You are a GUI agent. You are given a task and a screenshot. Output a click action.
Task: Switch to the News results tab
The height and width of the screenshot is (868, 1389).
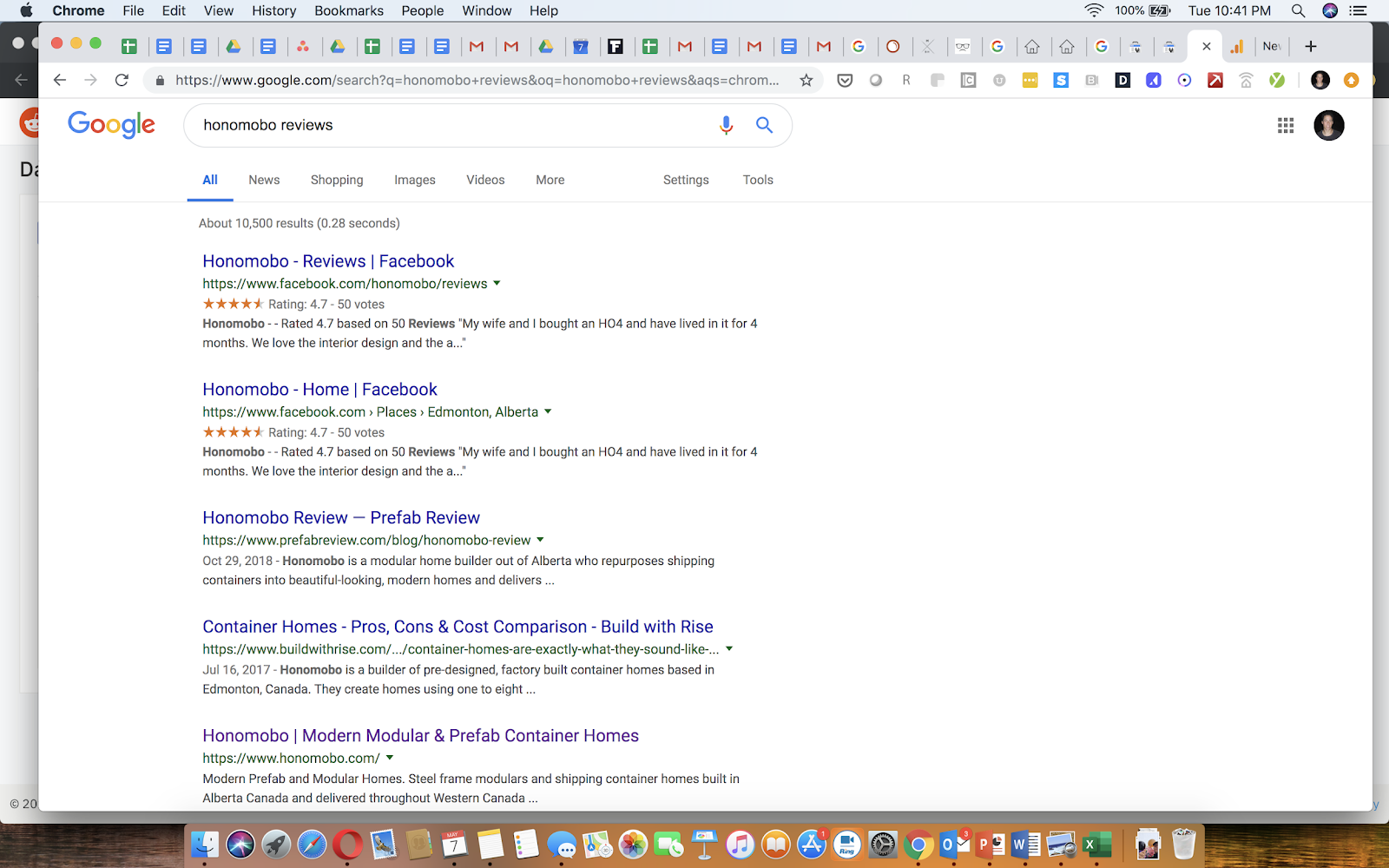264,180
